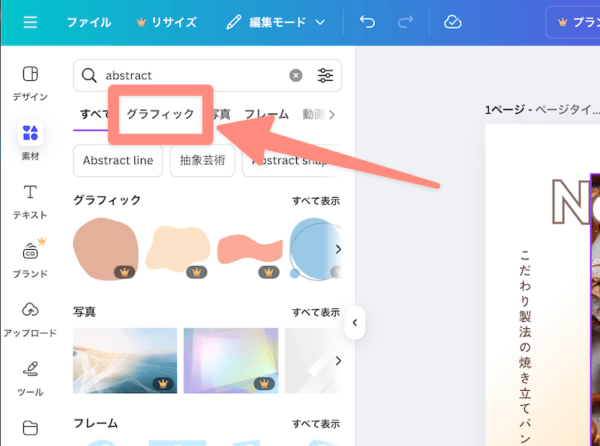Open the ファイル menu
The width and height of the screenshot is (600, 446).
click(x=89, y=22)
